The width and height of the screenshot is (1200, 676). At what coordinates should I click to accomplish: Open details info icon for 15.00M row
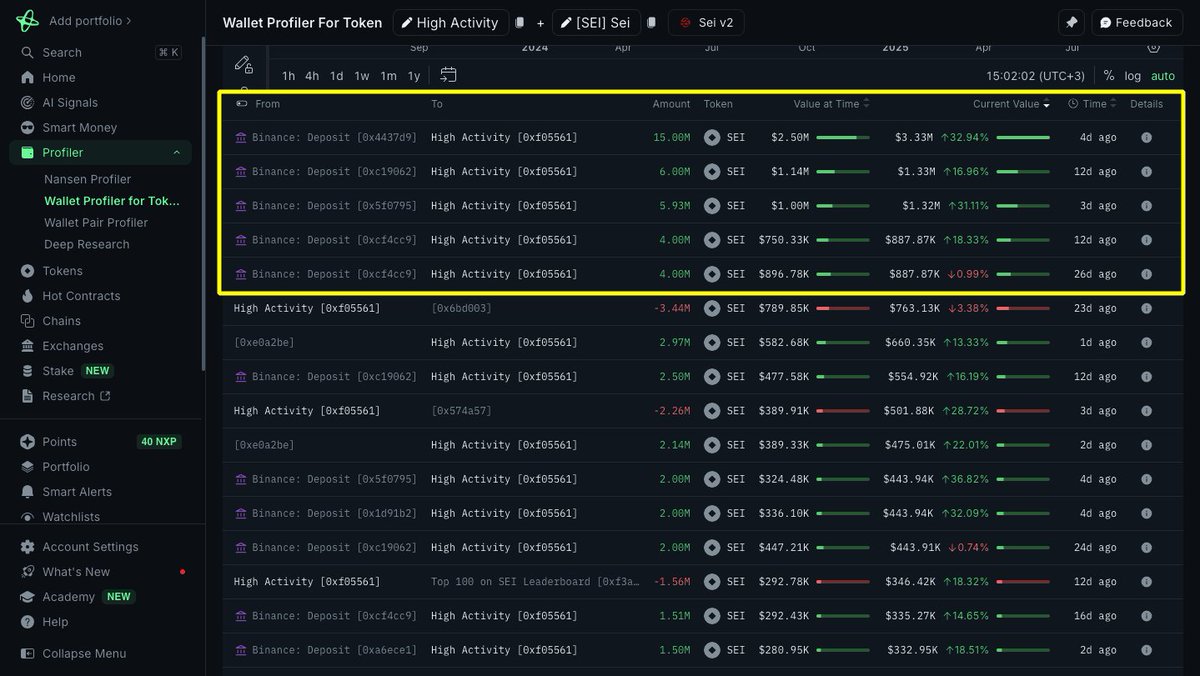(x=1147, y=138)
